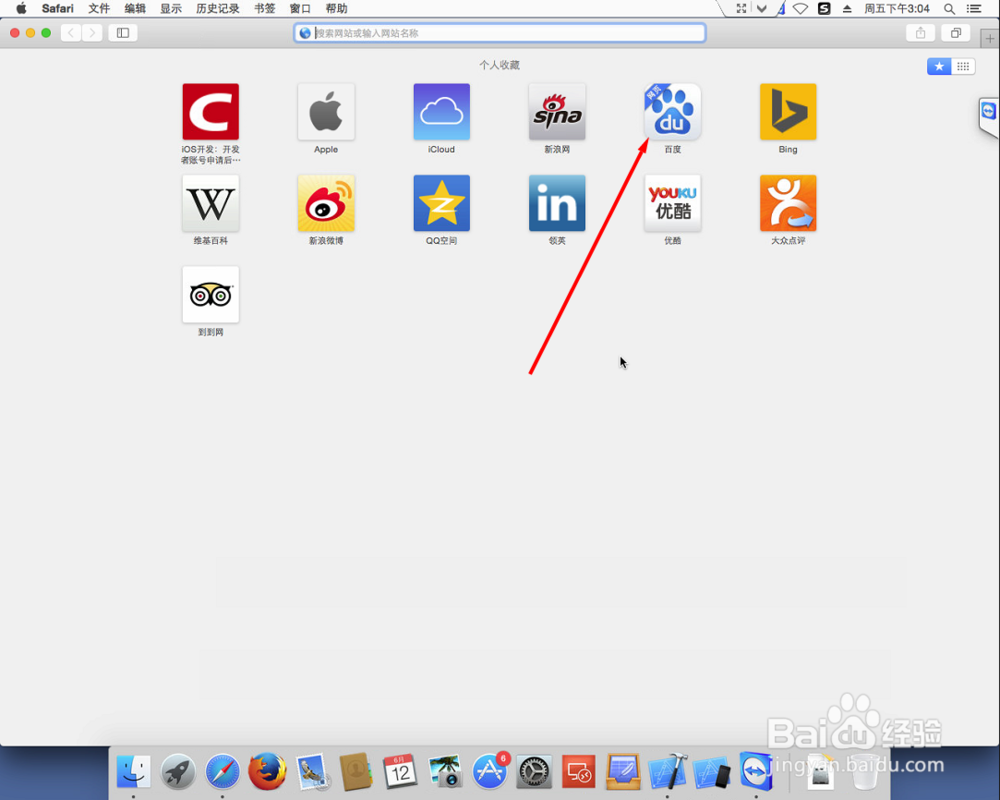Open Finder from the Dock
Viewport: 1000px width, 800px height.
pos(134,771)
